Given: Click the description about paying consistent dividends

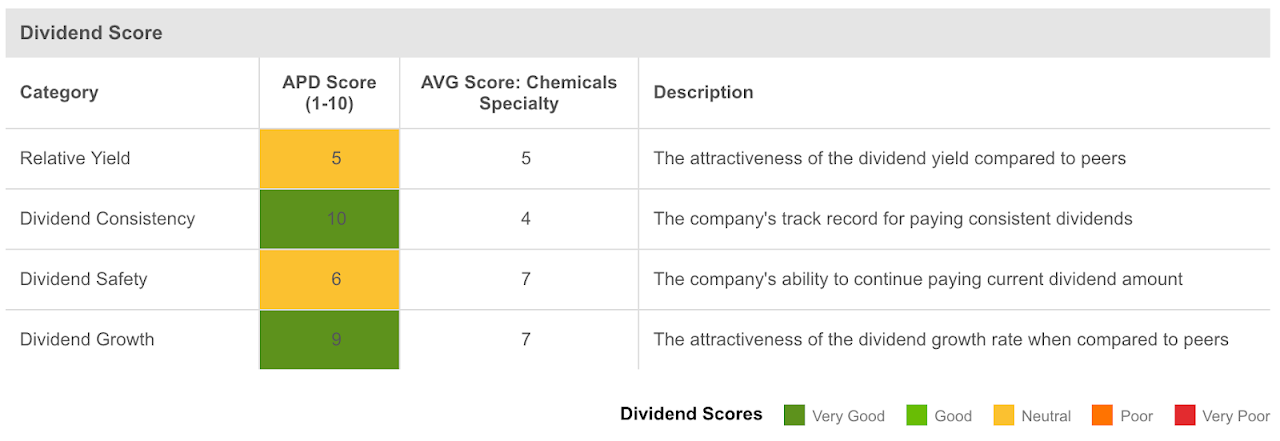Looking at the screenshot, I should (x=892, y=218).
